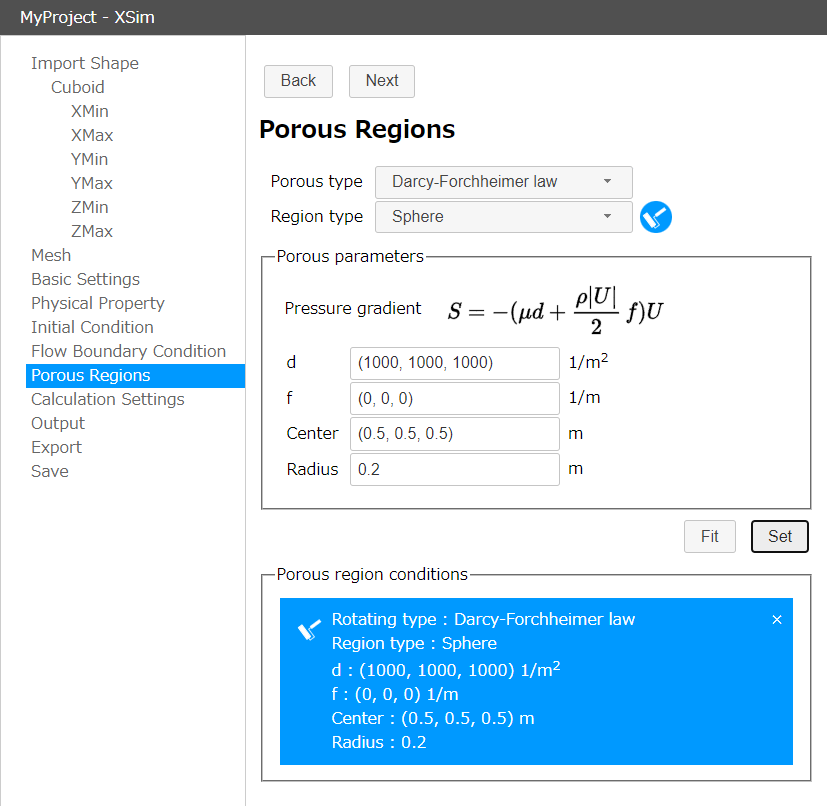Click the 'Porous parameters' group label
This screenshot has width=827, height=806.
[x=350, y=256]
